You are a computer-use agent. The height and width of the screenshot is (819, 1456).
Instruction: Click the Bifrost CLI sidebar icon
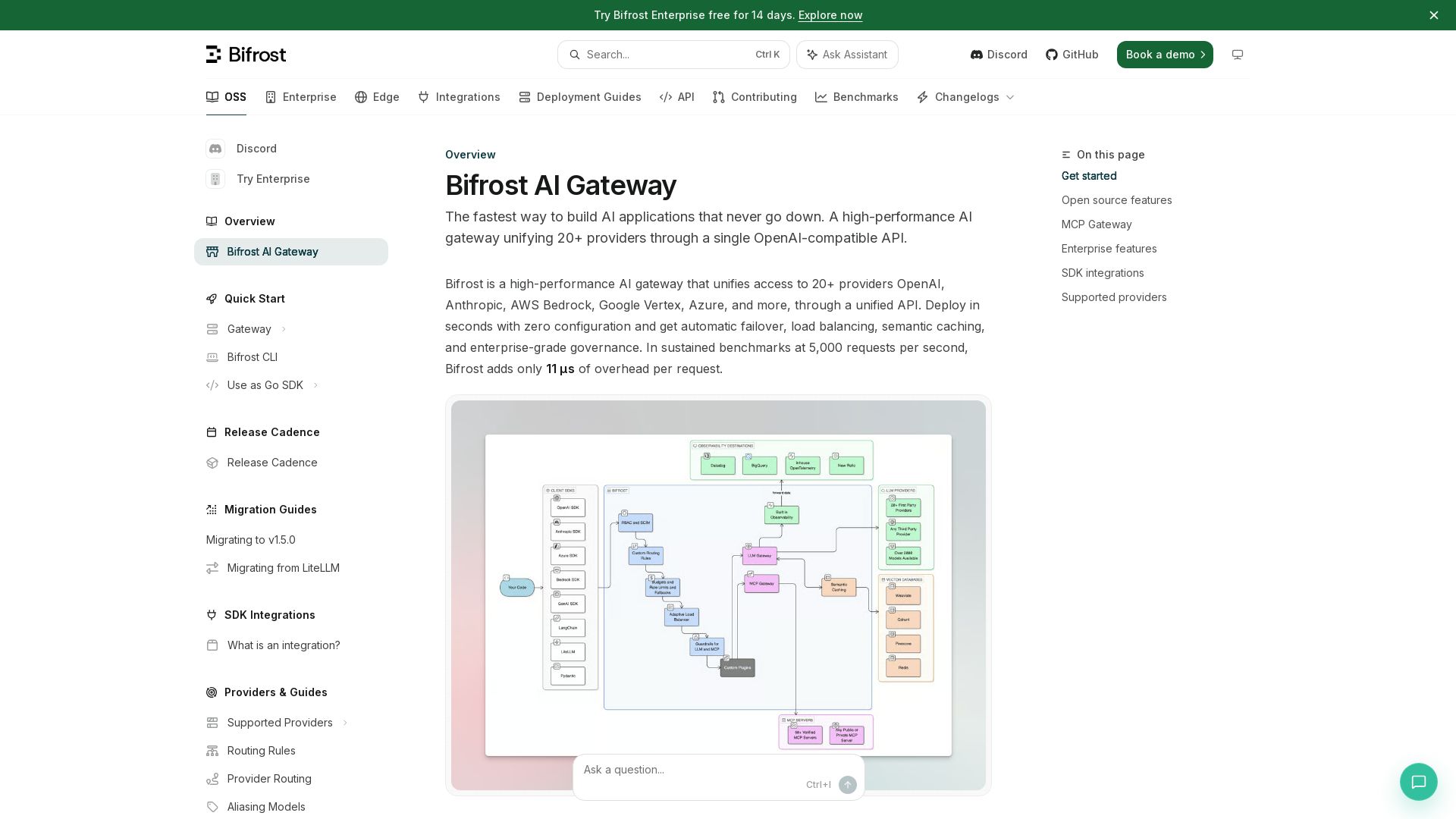click(212, 357)
